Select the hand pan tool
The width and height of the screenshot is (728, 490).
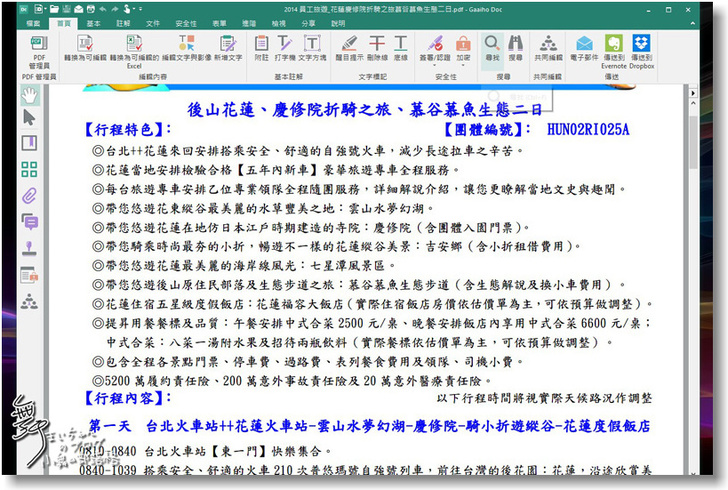point(30,96)
